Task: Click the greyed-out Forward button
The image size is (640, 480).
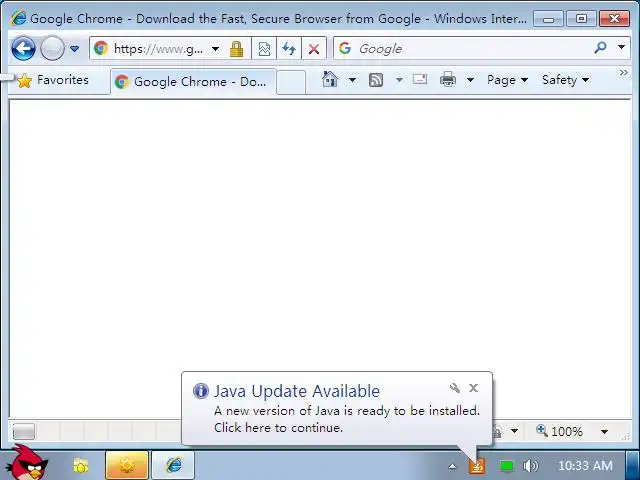Action: coord(52,49)
